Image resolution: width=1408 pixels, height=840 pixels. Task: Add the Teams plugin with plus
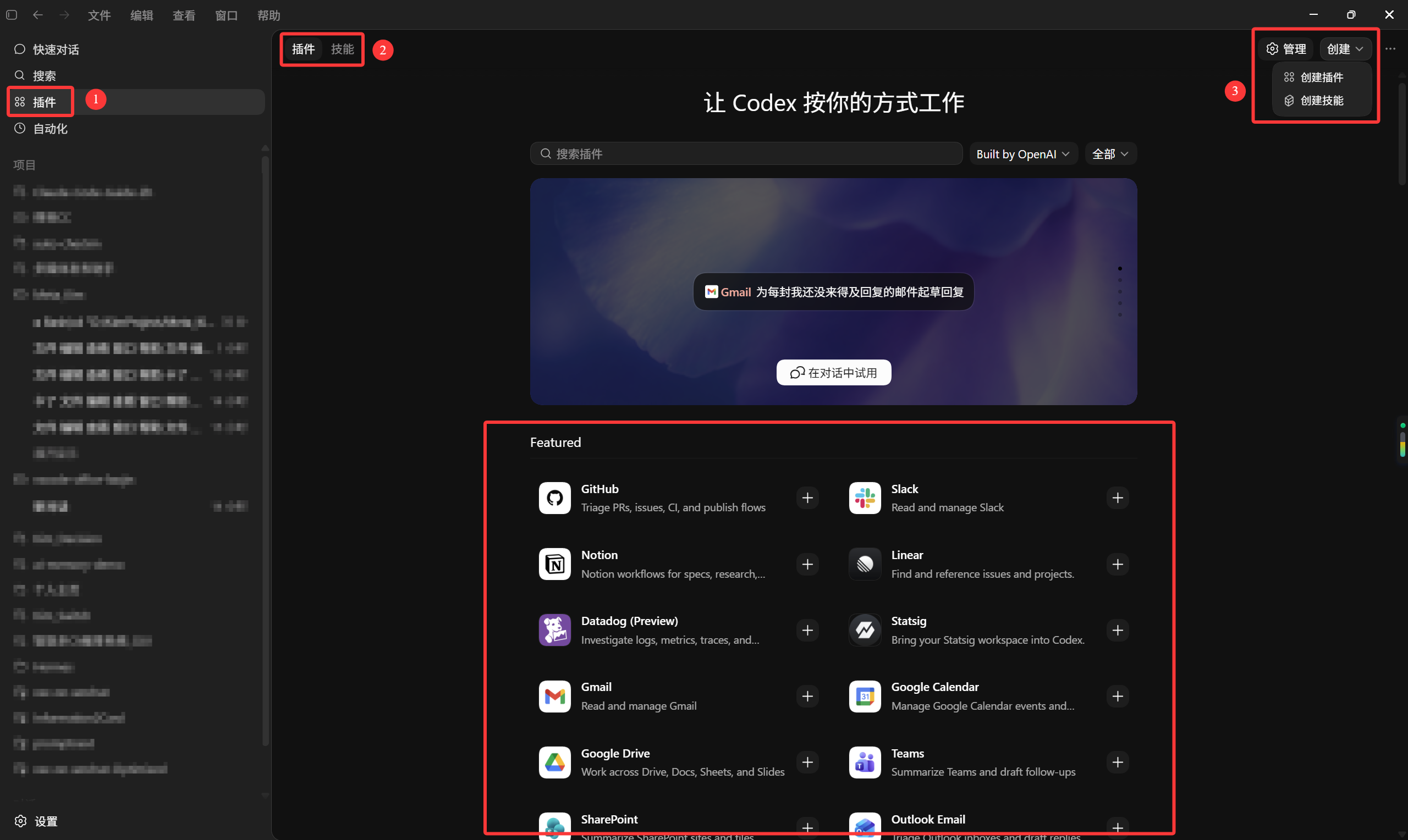coord(1118,762)
